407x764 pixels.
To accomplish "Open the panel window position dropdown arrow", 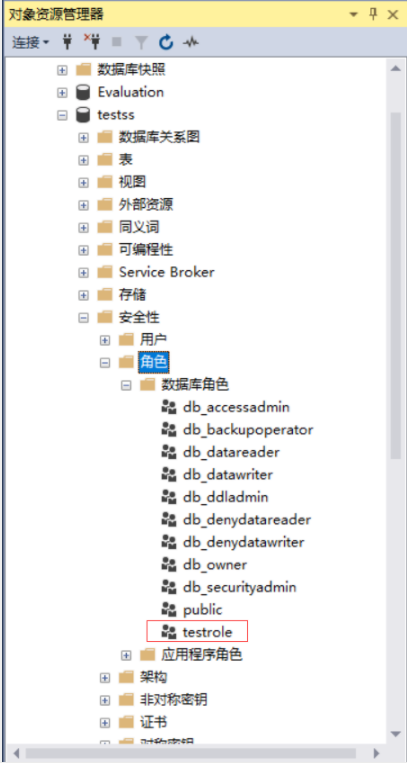I will (354, 15).
